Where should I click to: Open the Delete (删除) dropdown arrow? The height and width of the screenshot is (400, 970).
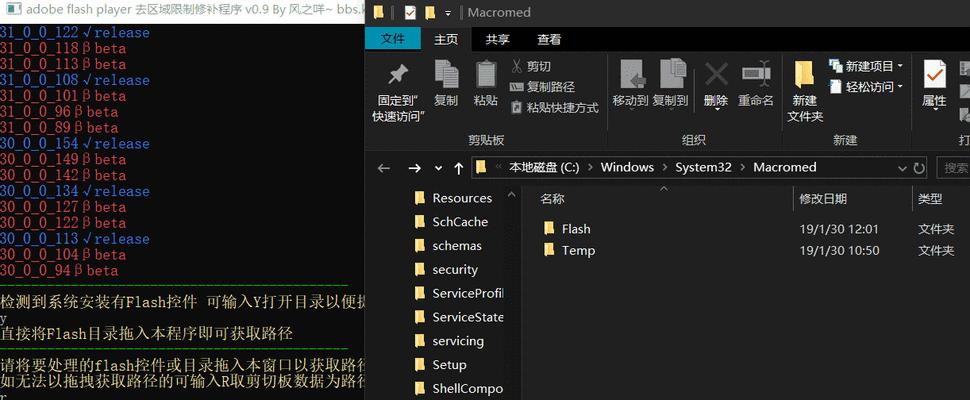pyautogui.click(x=716, y=111)
